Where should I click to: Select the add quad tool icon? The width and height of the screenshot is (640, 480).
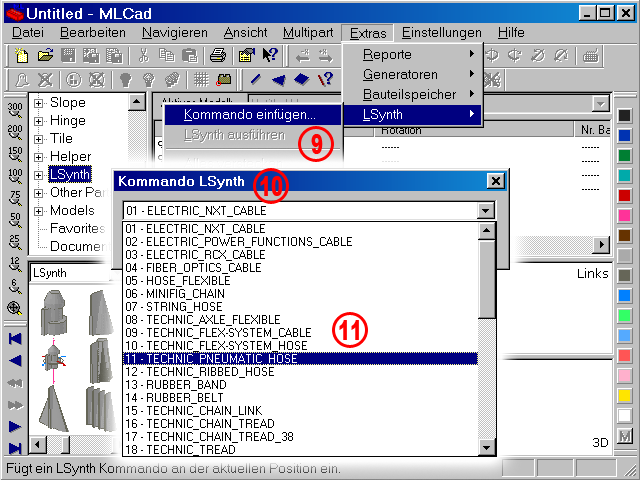click(x=302, y=79)
